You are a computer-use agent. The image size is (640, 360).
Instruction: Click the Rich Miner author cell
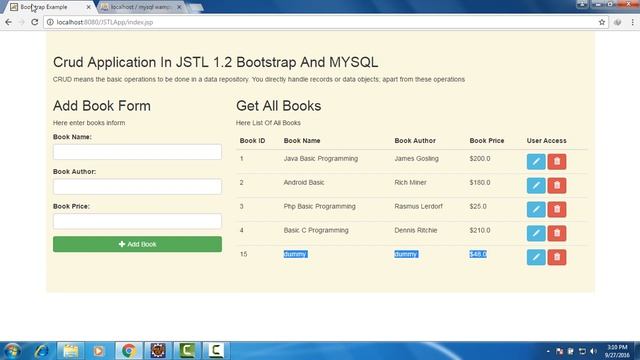(410, 182)
